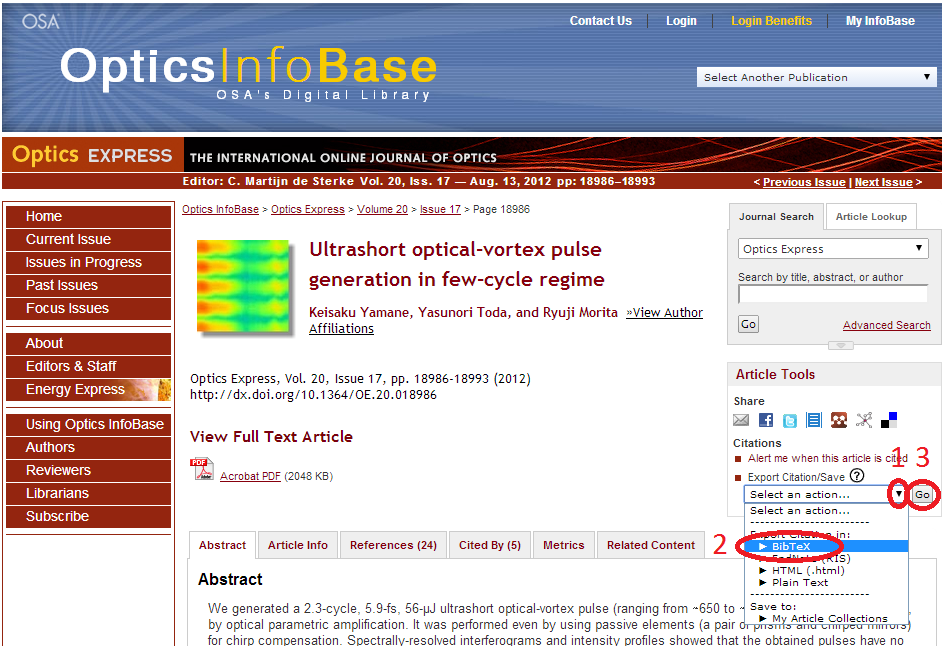The width and height of the screenshot is (942, 646).
Task: Open My InfoBase link
Action: point(880,21)
